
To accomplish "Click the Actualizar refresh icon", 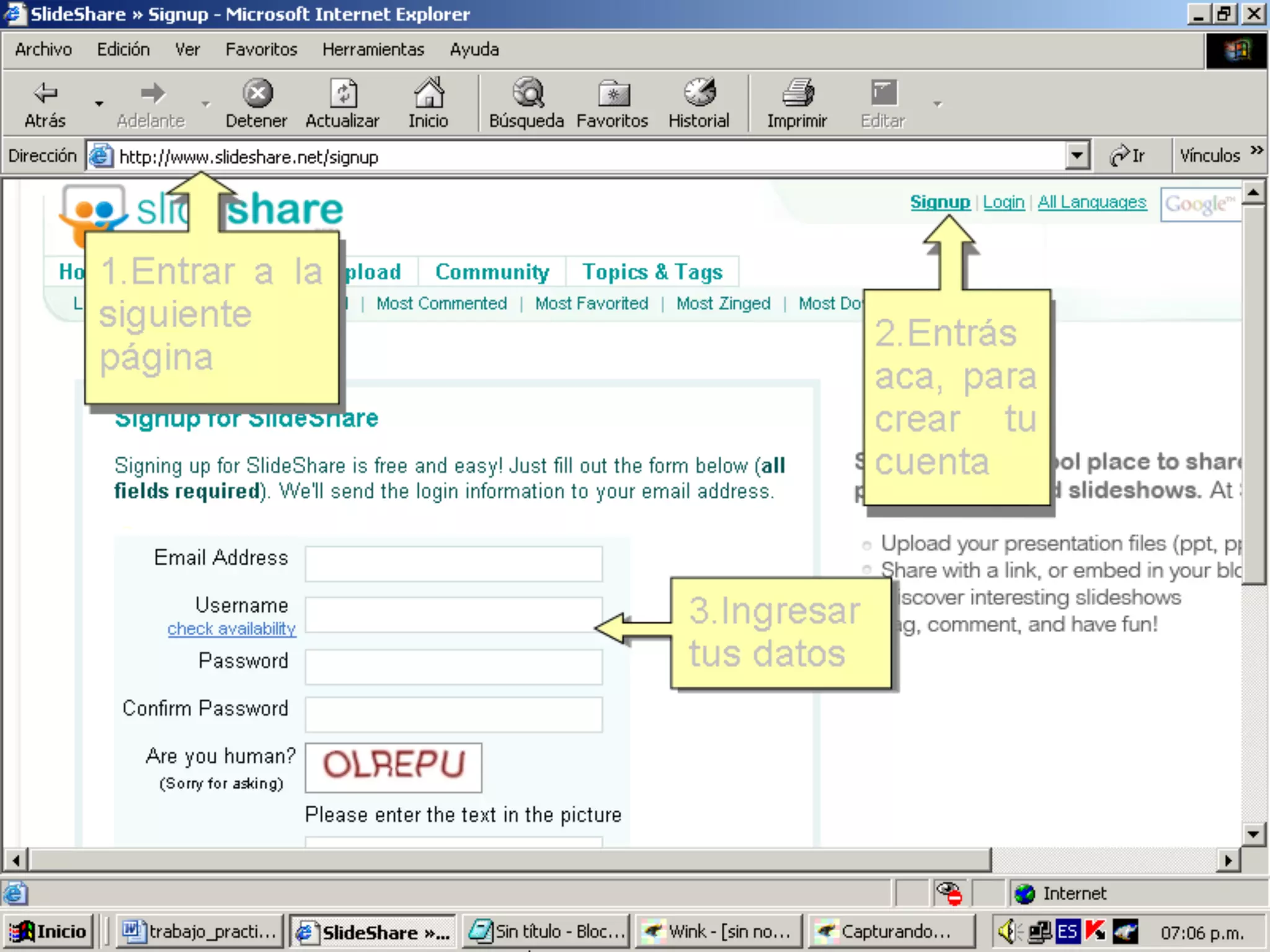I will click(x=342, y=94).
